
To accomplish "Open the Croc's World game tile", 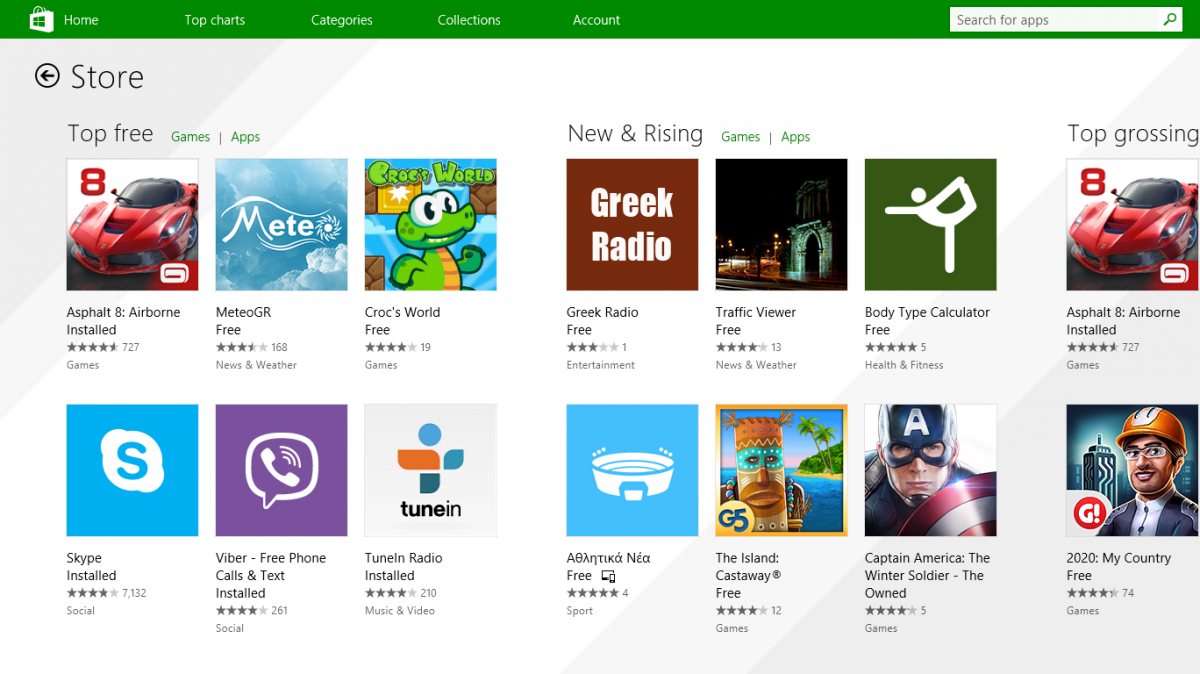I will (x=431, y=225).
